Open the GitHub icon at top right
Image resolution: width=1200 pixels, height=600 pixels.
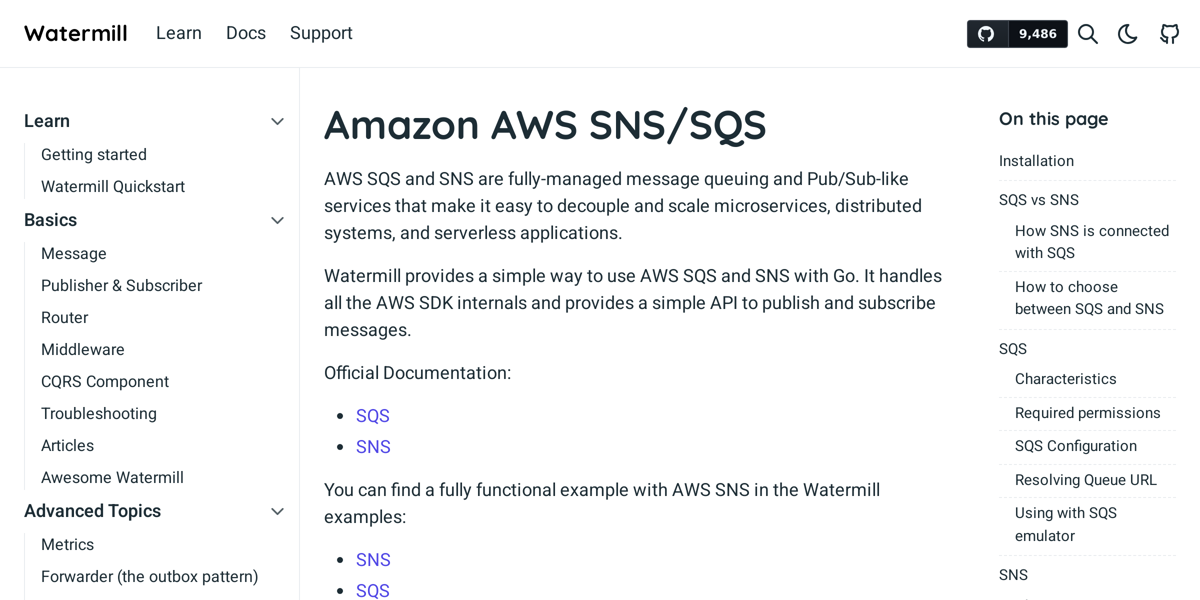1170,33
